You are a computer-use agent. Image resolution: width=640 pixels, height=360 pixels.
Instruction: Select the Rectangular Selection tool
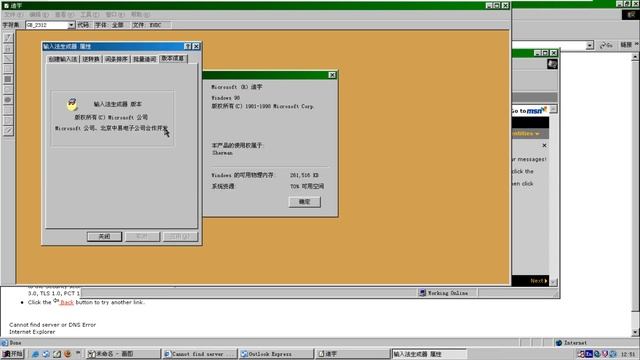click(x=8, y=110)
